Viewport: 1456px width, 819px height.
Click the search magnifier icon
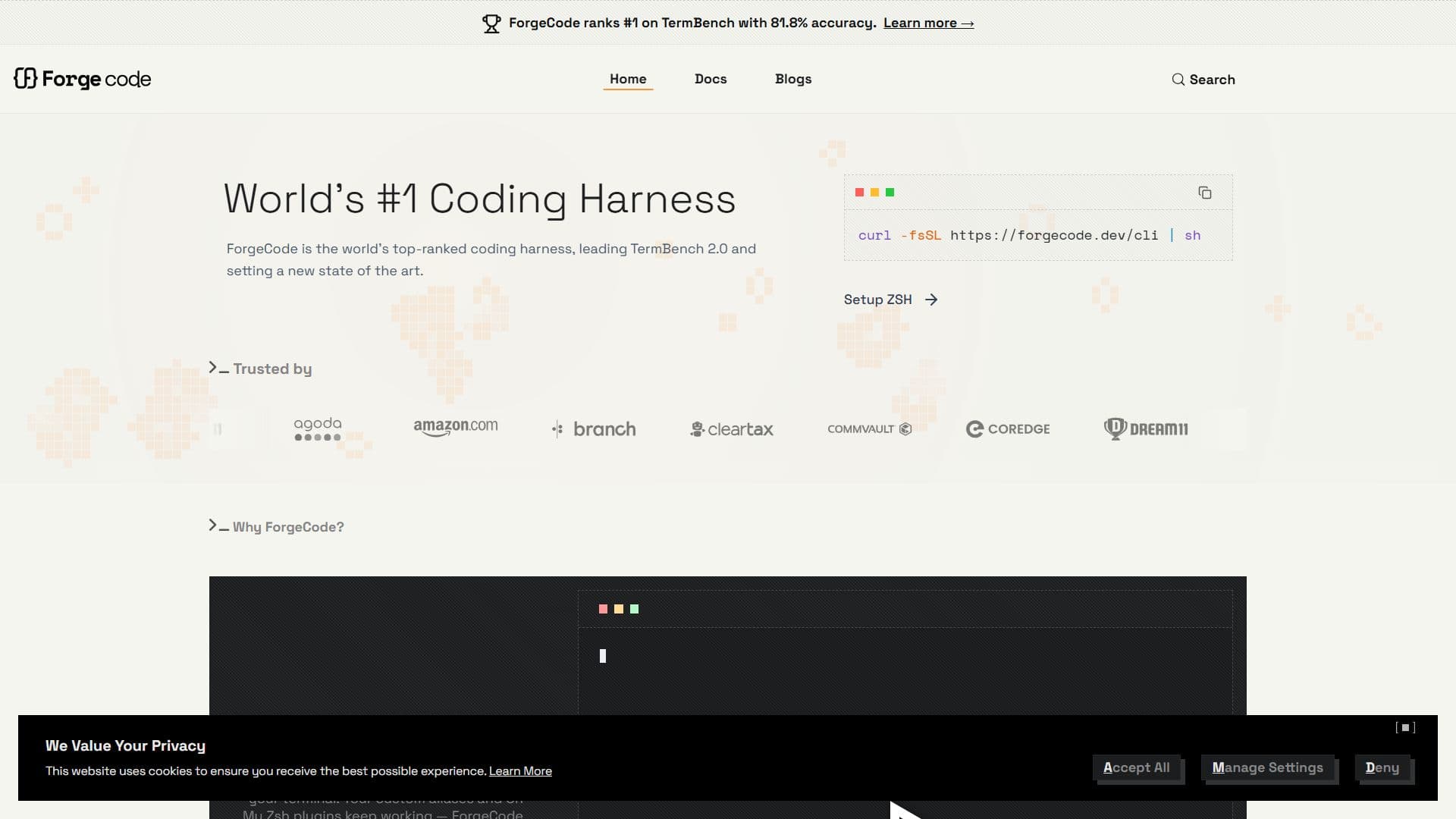point(1178,80)
